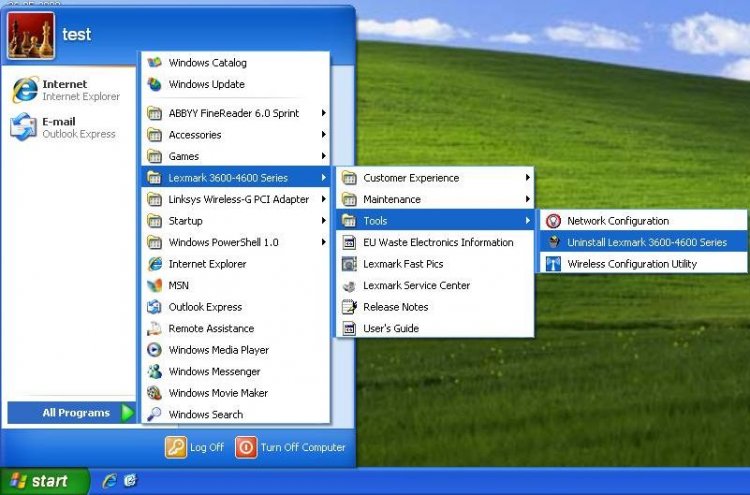This screenshot has height=495, width=750.
Task: Click the All Programs label
Action: click(76, 413)
